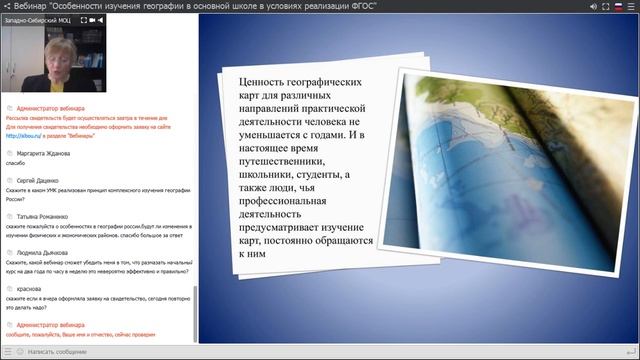Select the name краснова in chat
The width and height of the screenshot is (640, 360).
(x=29, y=289)
